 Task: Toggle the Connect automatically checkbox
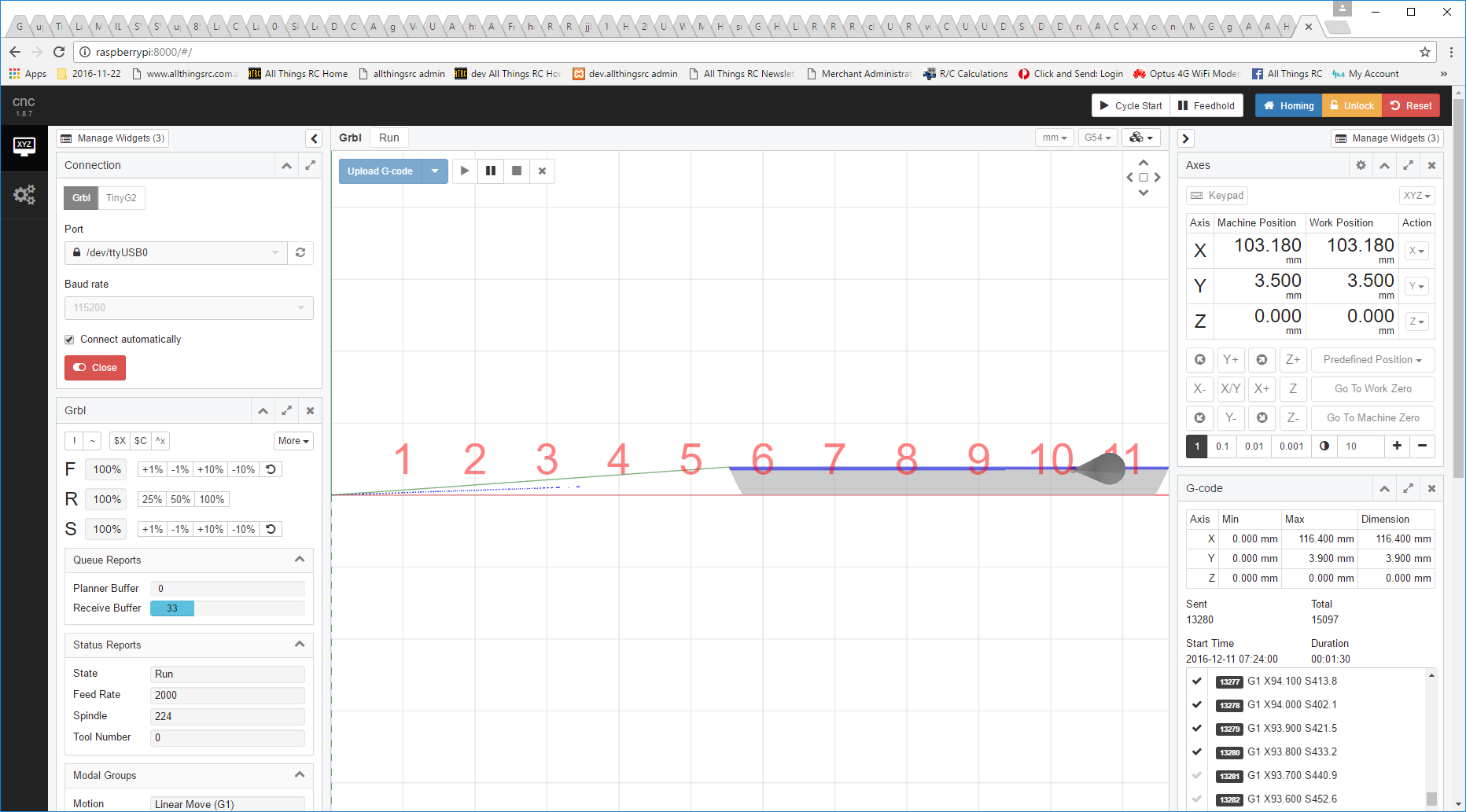click(x=69, y=340)
